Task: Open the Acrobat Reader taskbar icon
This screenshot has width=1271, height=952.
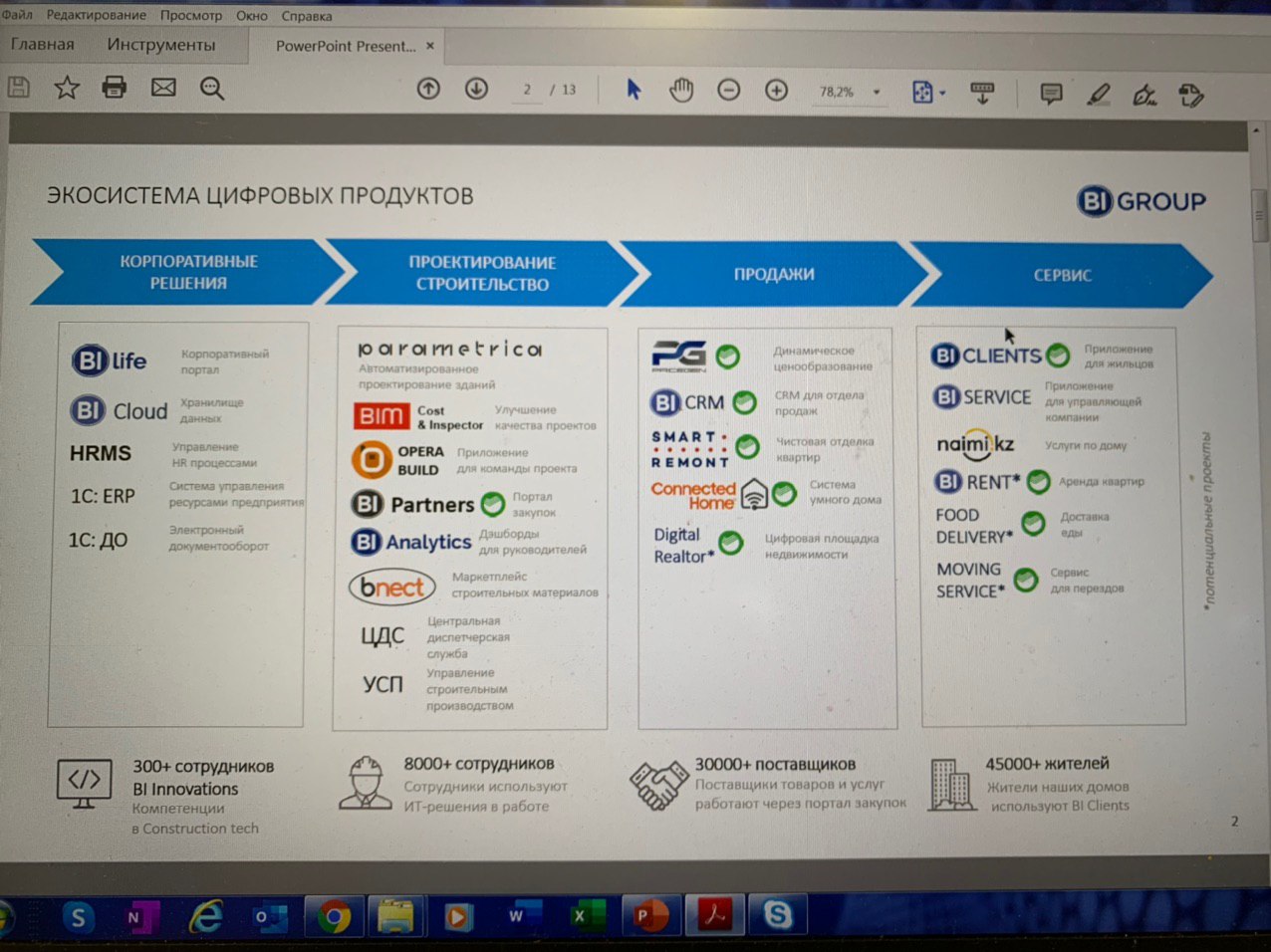Action: point(715,915)
